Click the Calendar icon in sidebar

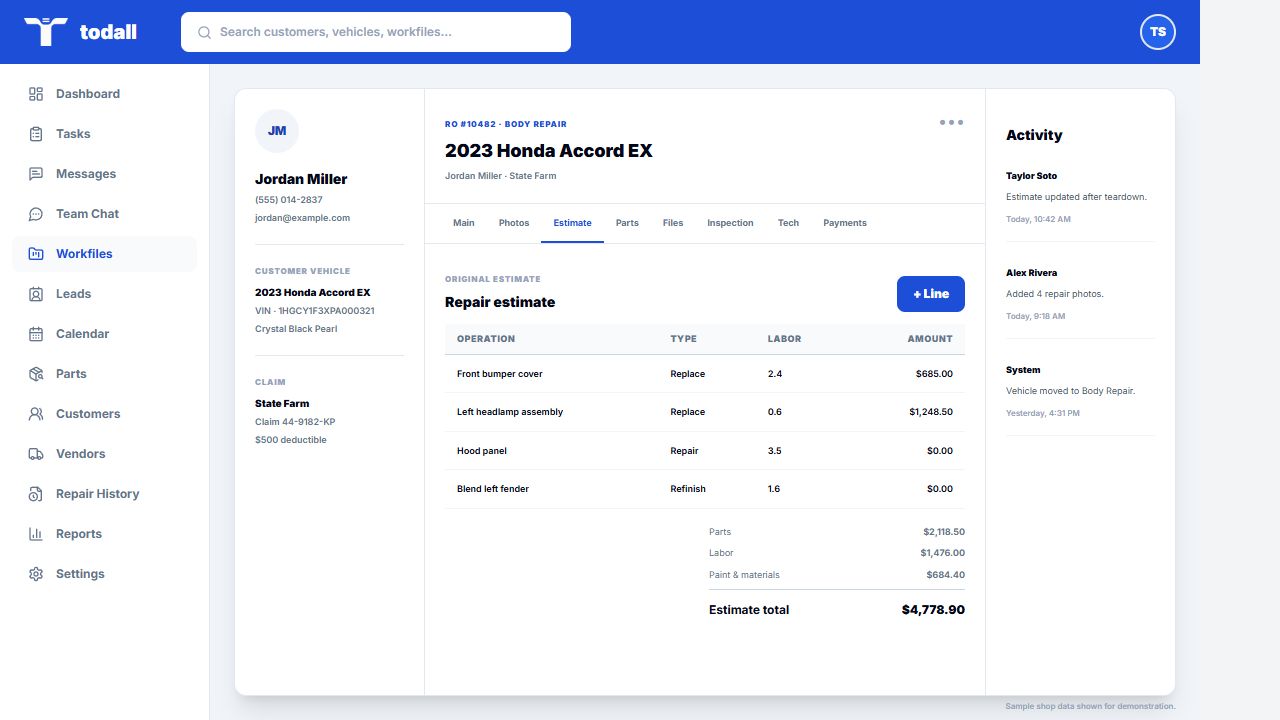(x=36, y=334)
